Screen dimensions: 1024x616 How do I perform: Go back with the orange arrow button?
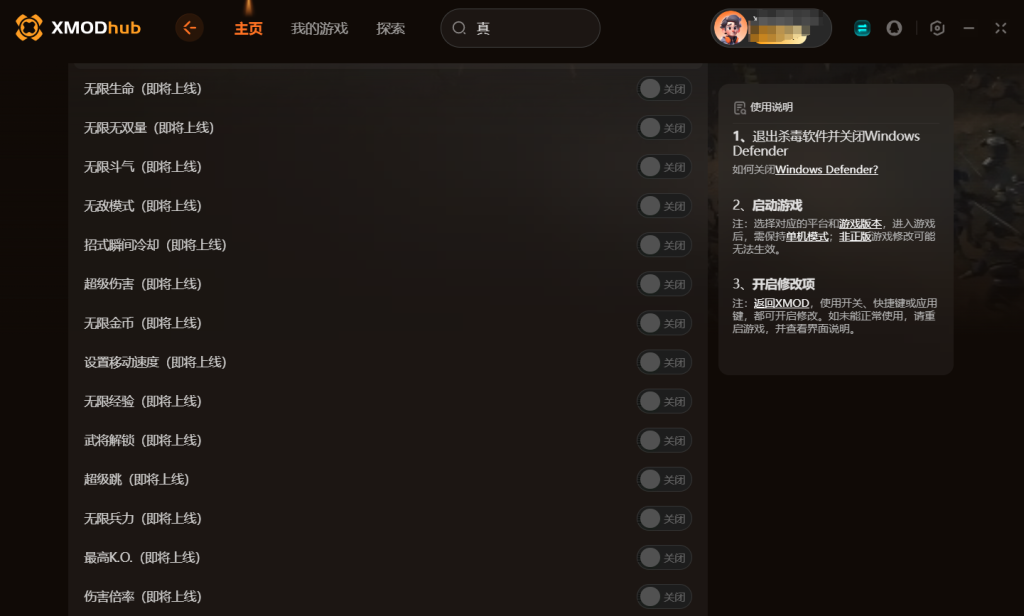tap(189, 27)
